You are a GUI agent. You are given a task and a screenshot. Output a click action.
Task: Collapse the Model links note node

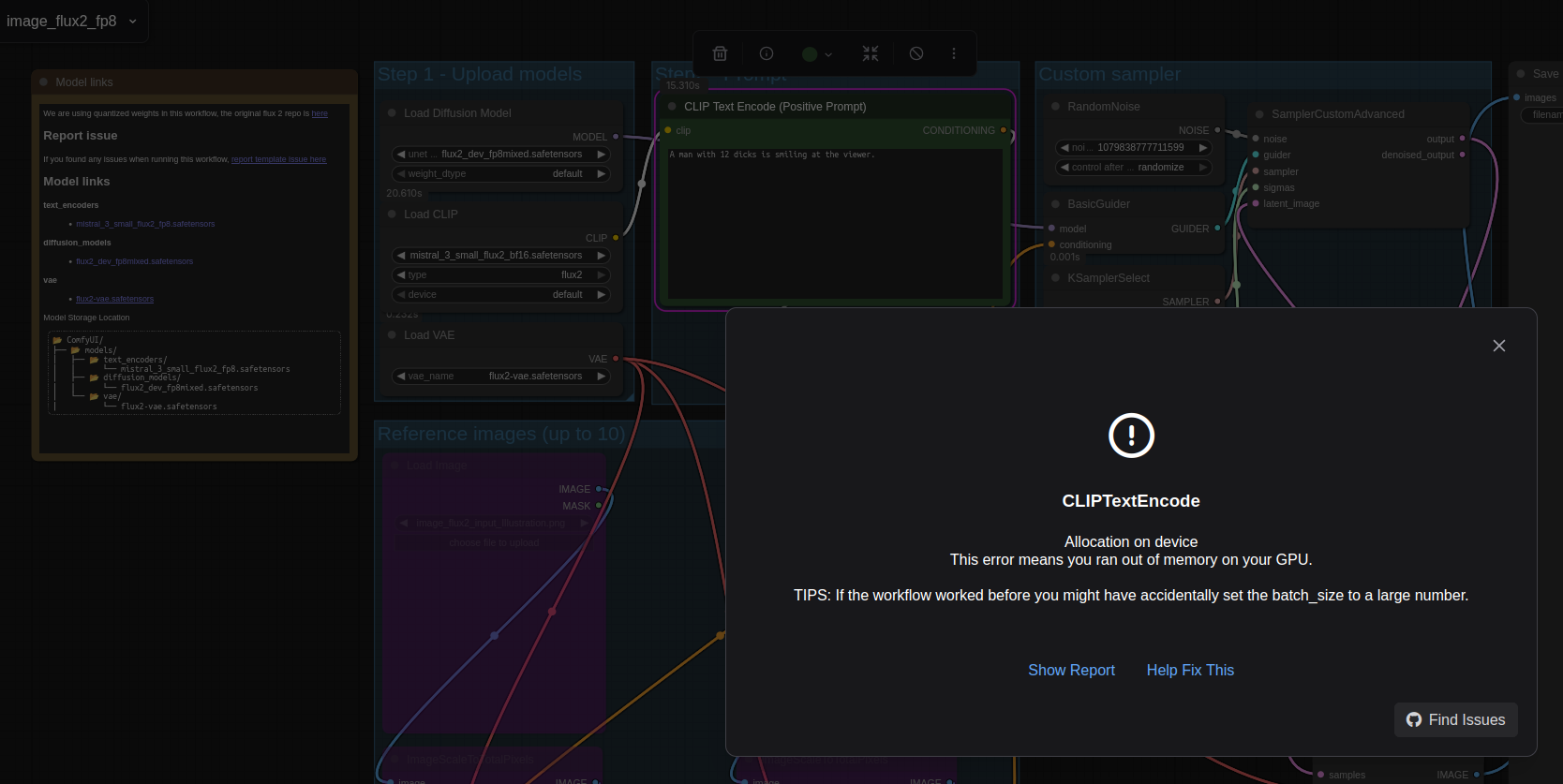(43, 82)
